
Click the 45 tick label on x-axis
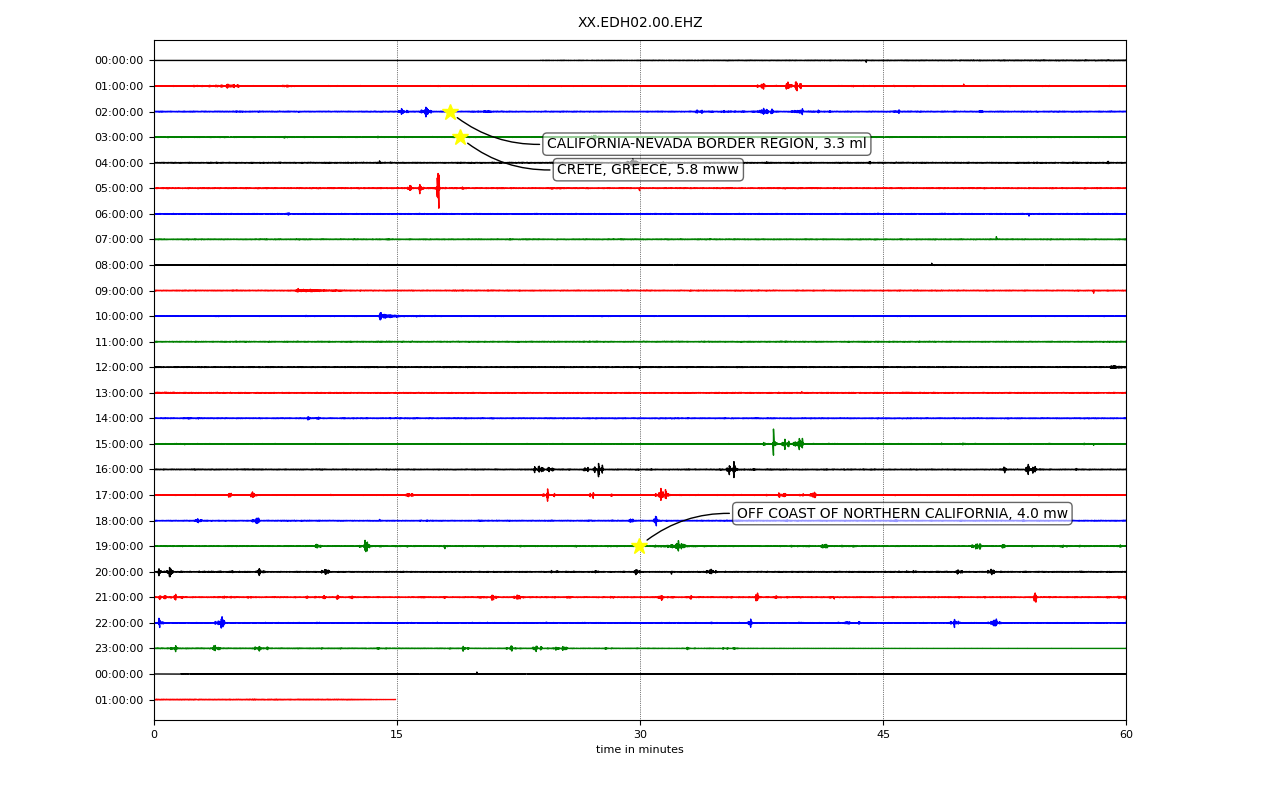(883, 735)
